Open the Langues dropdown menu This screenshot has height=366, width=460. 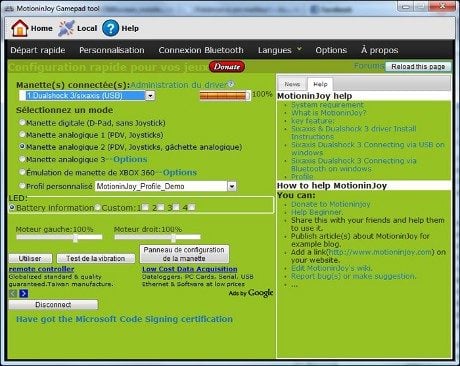[x=280, y=50]
